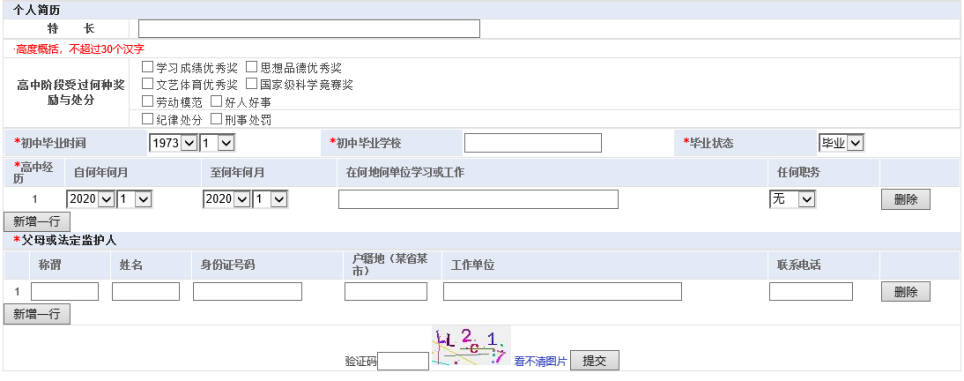Expand the 毕业状态 dropdown
Screen dimensions: 964x381
842,143
